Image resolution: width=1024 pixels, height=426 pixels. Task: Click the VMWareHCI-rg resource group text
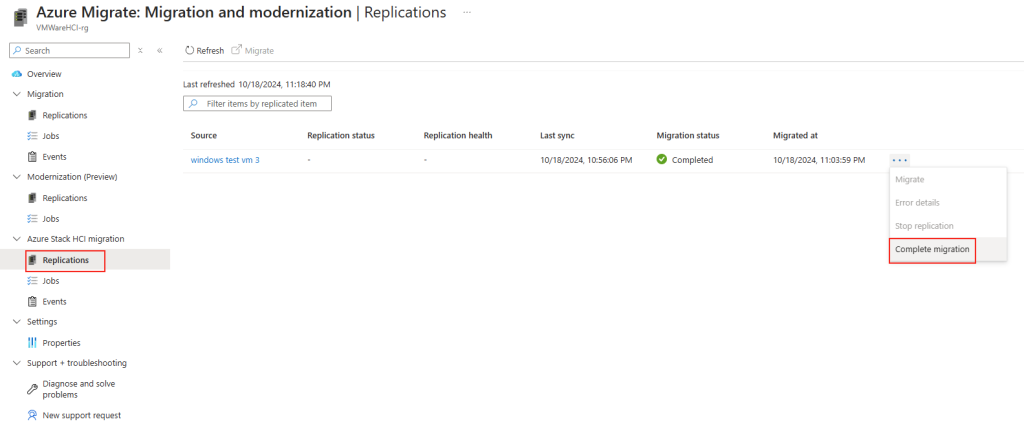coord(63,28)
